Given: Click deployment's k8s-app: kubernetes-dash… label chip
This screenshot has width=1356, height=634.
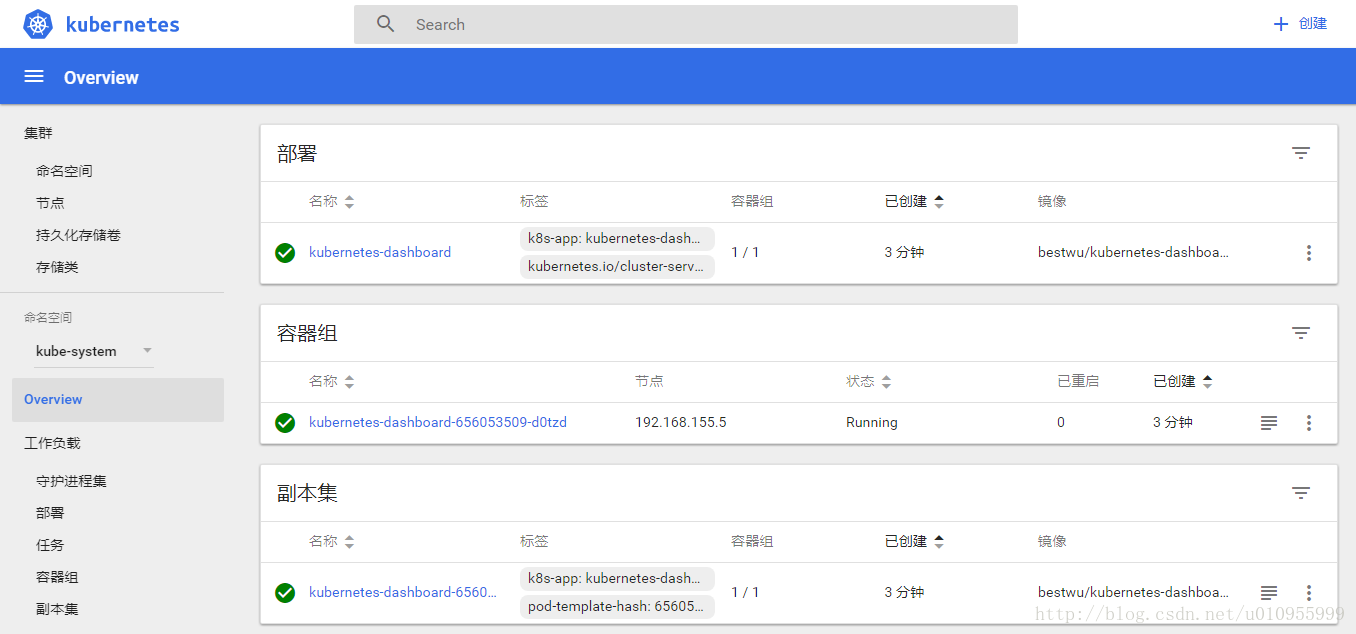Looking at the screenshot, I should (x=617, y=239).
